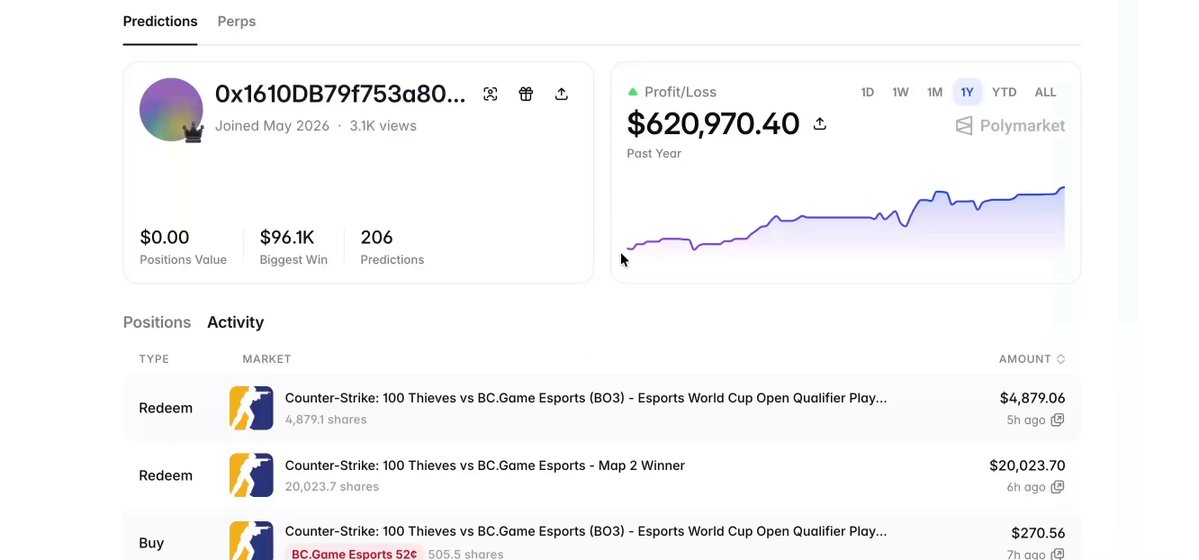Click the 'Past Year' label
This screenshot has height=560, width=1199.
(654, 153)
